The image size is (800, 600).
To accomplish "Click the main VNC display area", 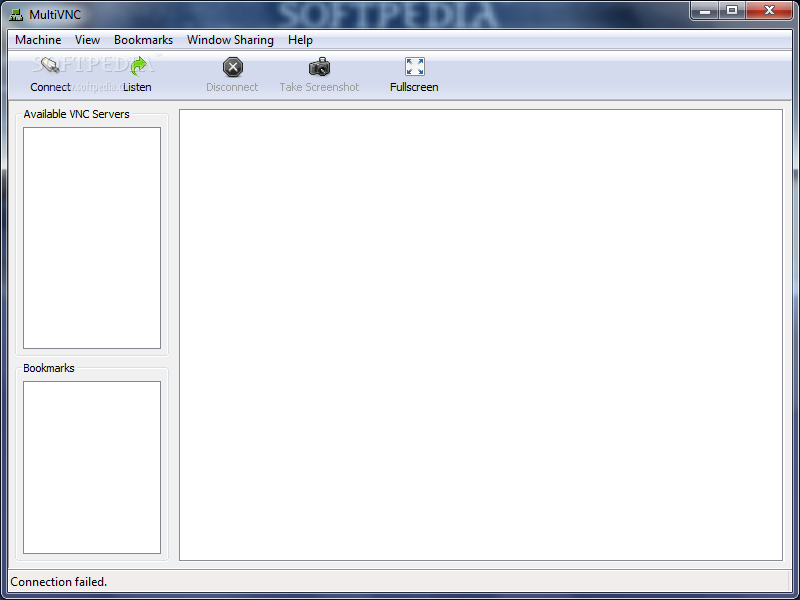I will [x=481, y=335].
